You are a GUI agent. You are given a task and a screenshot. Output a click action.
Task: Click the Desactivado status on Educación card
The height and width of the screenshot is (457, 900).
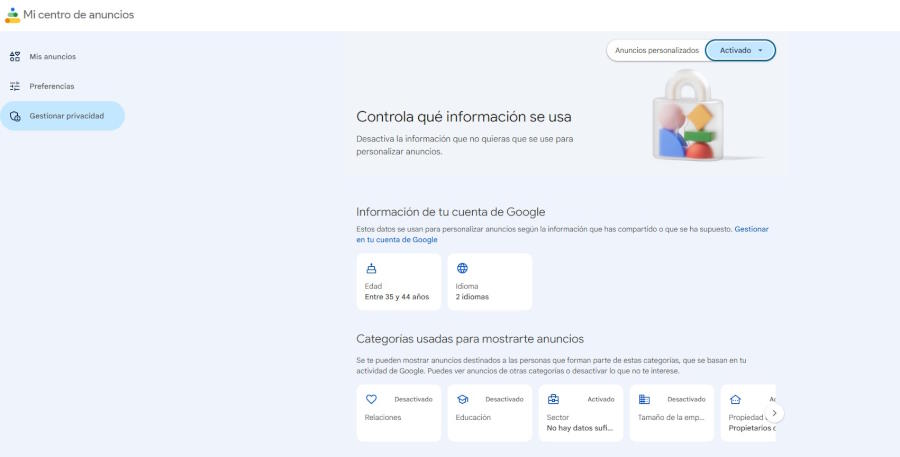pos(505,399)
